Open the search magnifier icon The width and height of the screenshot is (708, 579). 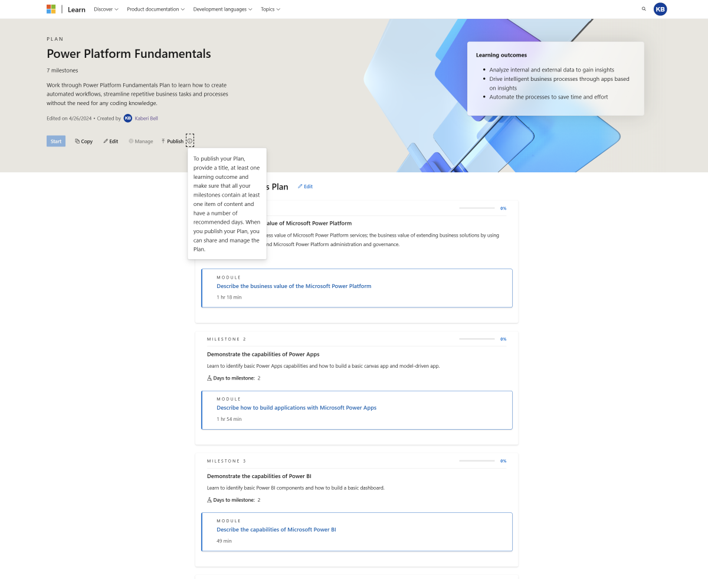[x=644, y=9]
